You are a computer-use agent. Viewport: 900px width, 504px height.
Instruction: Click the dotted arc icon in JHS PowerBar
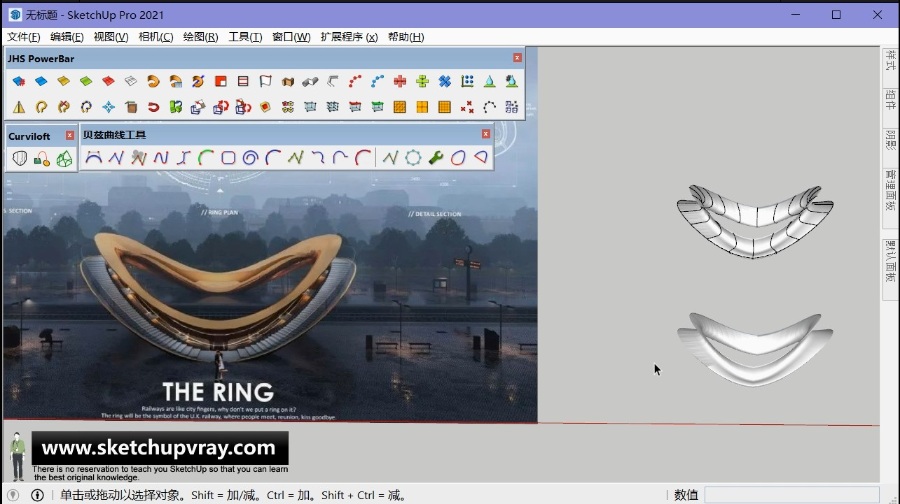(x=490, y=107)
